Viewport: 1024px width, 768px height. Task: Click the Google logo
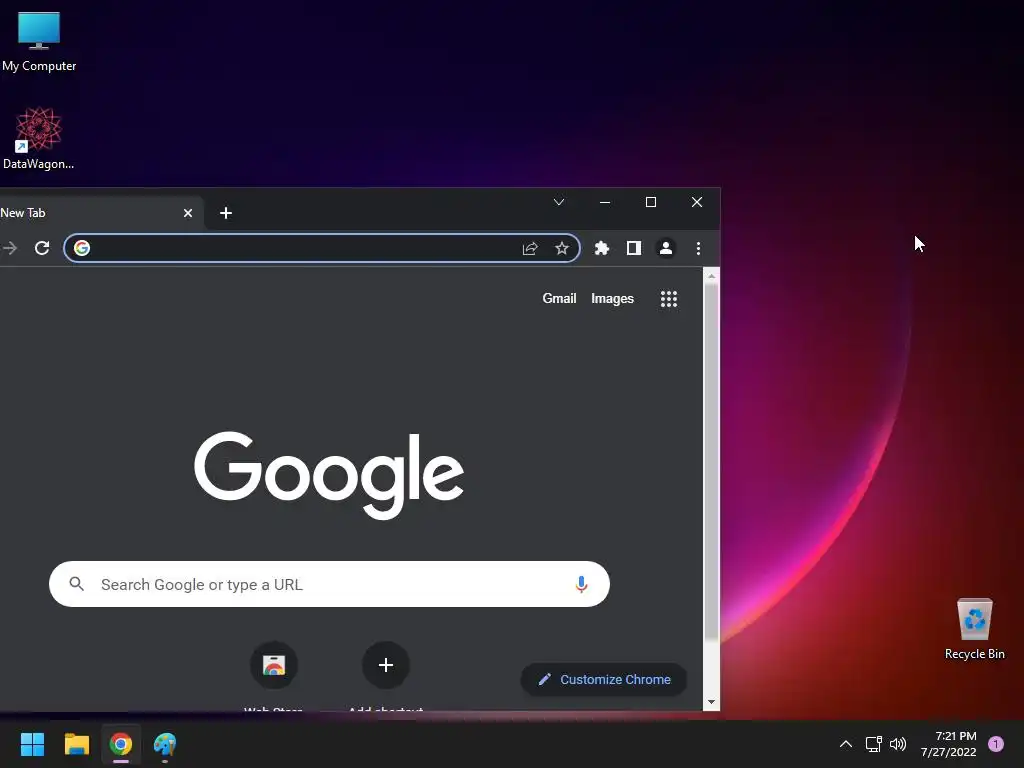click(329, 475)
